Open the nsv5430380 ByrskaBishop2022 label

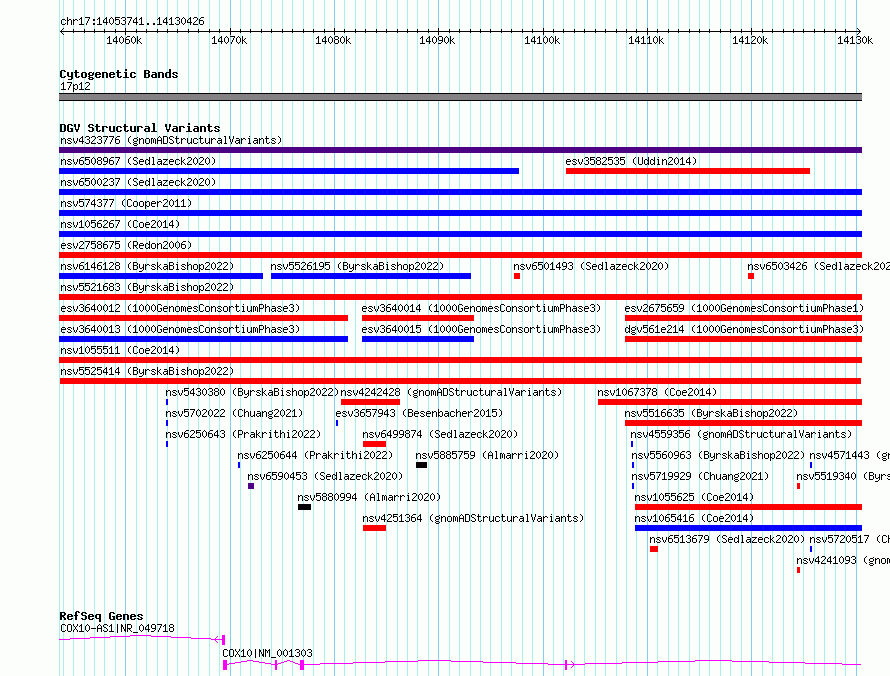coord(252,392)
